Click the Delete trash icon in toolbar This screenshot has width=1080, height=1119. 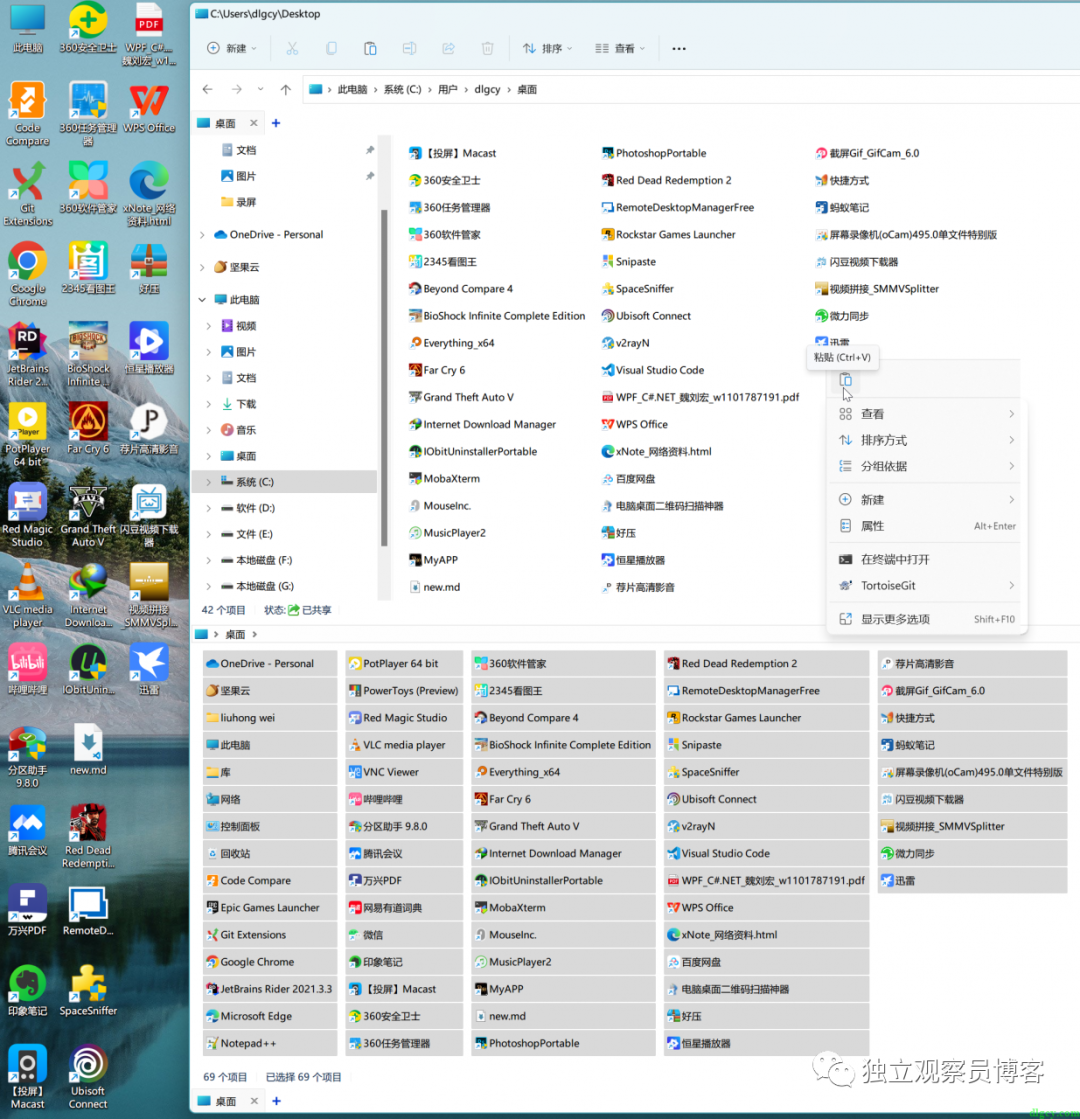pos(487,49)
